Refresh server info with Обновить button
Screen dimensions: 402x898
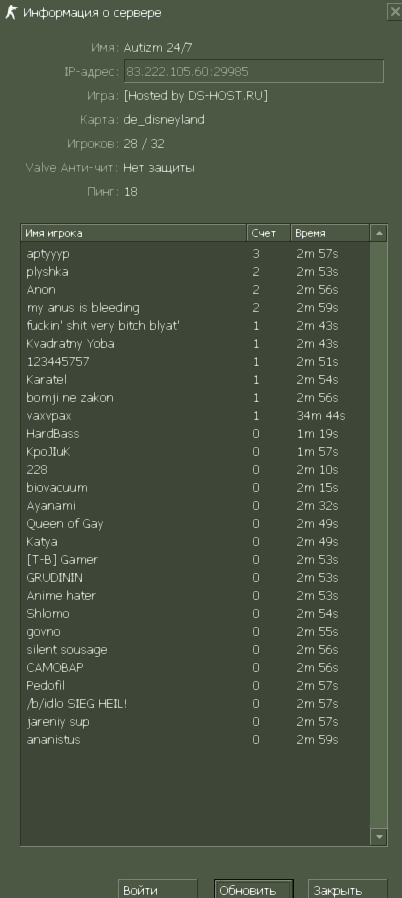(254, 889)
